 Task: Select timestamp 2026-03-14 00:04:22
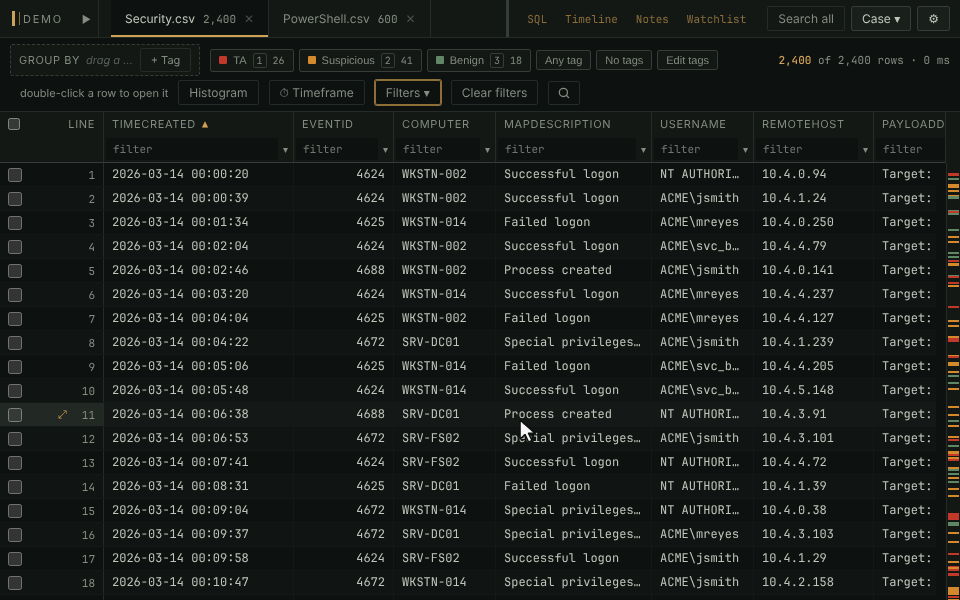tap(180, 342)
